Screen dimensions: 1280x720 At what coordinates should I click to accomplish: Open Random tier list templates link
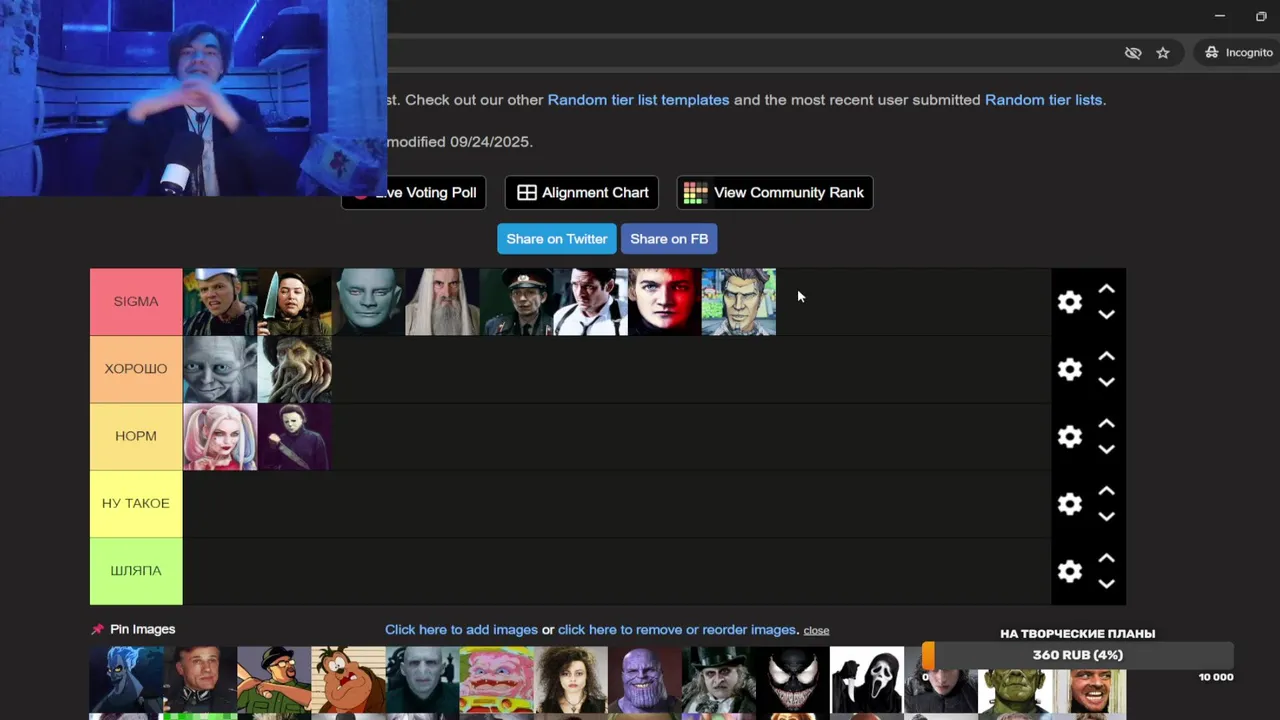pos(638,100)
